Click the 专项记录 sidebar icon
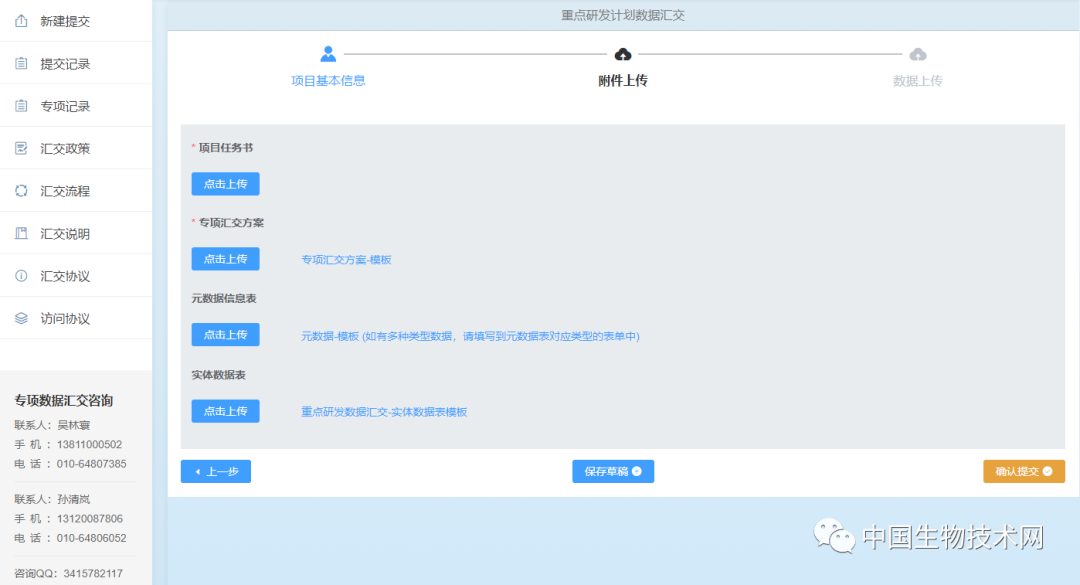 pos(21,106)
